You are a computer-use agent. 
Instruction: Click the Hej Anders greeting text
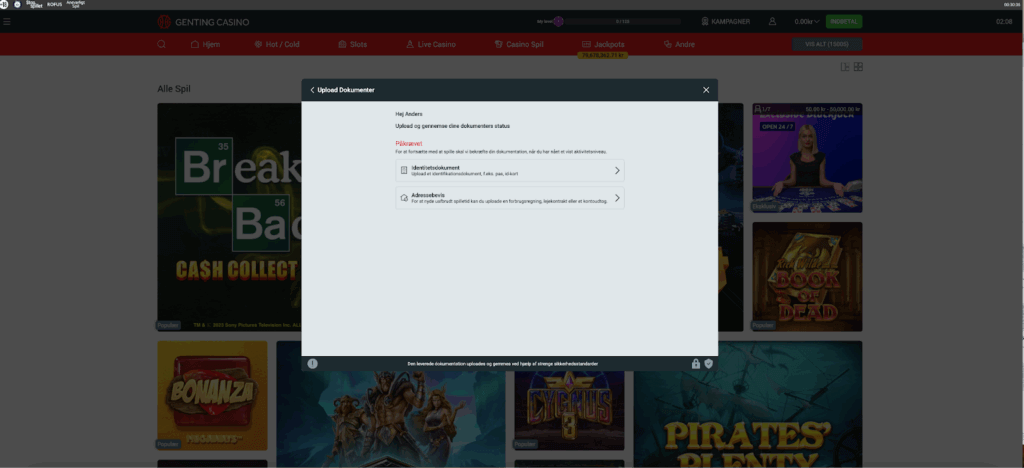pos(409,114)
